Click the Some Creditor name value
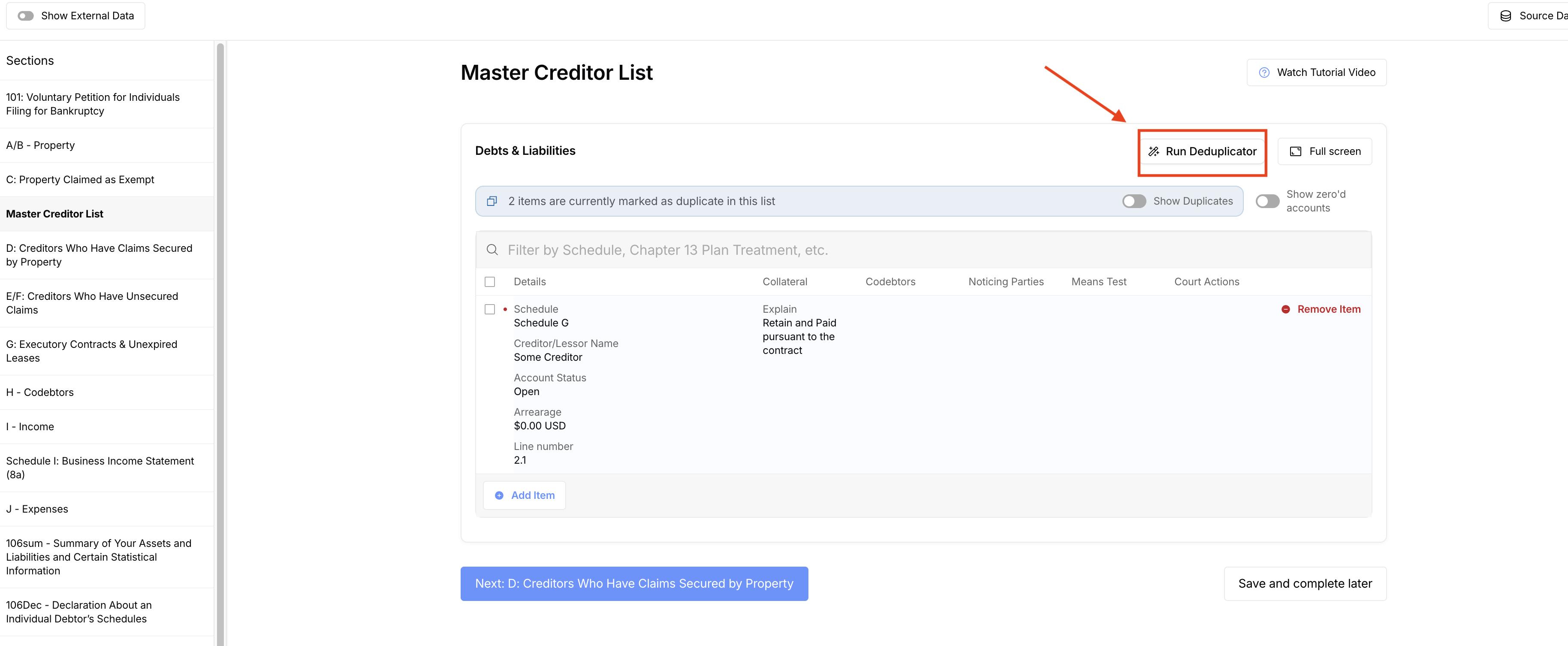This screenshot has width=1568, height=646. tap(548, 357)
